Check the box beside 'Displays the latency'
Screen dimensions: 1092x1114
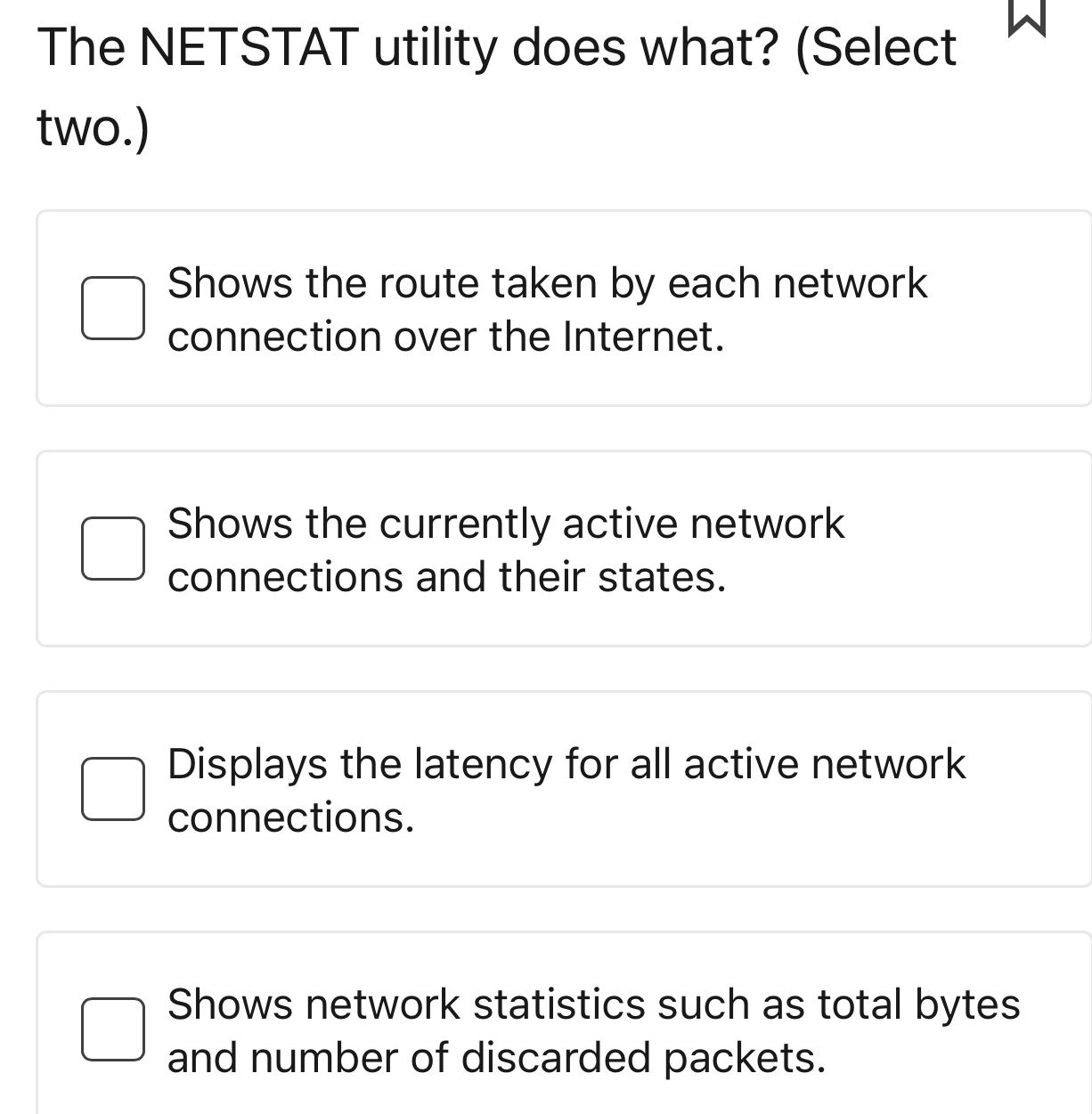112,788
